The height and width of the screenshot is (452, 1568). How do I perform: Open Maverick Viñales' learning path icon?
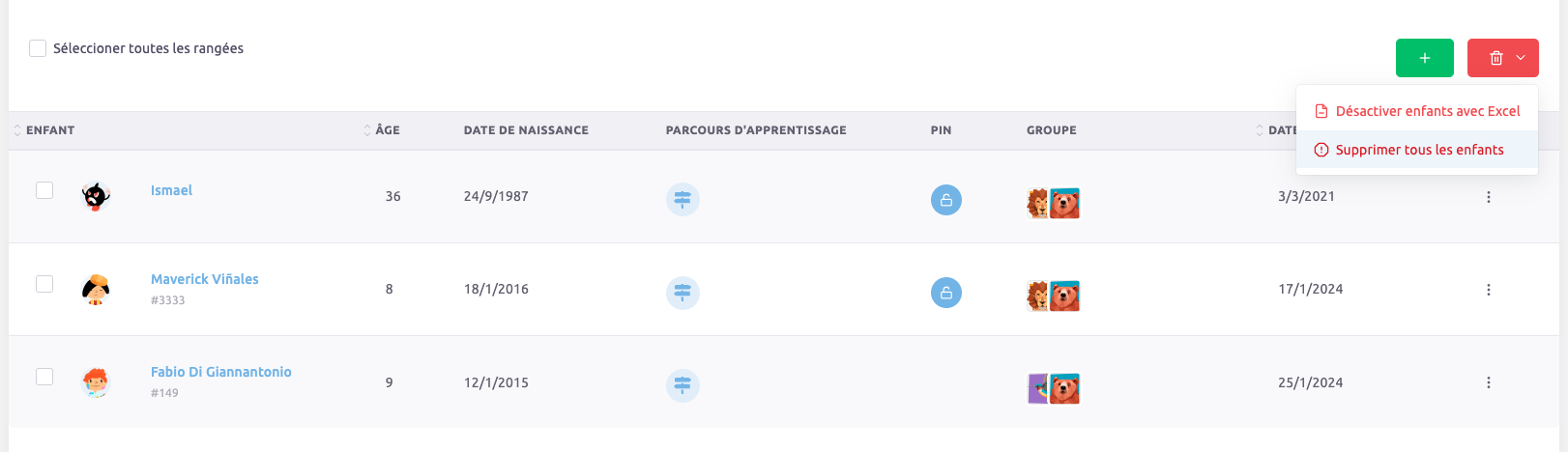682,293
